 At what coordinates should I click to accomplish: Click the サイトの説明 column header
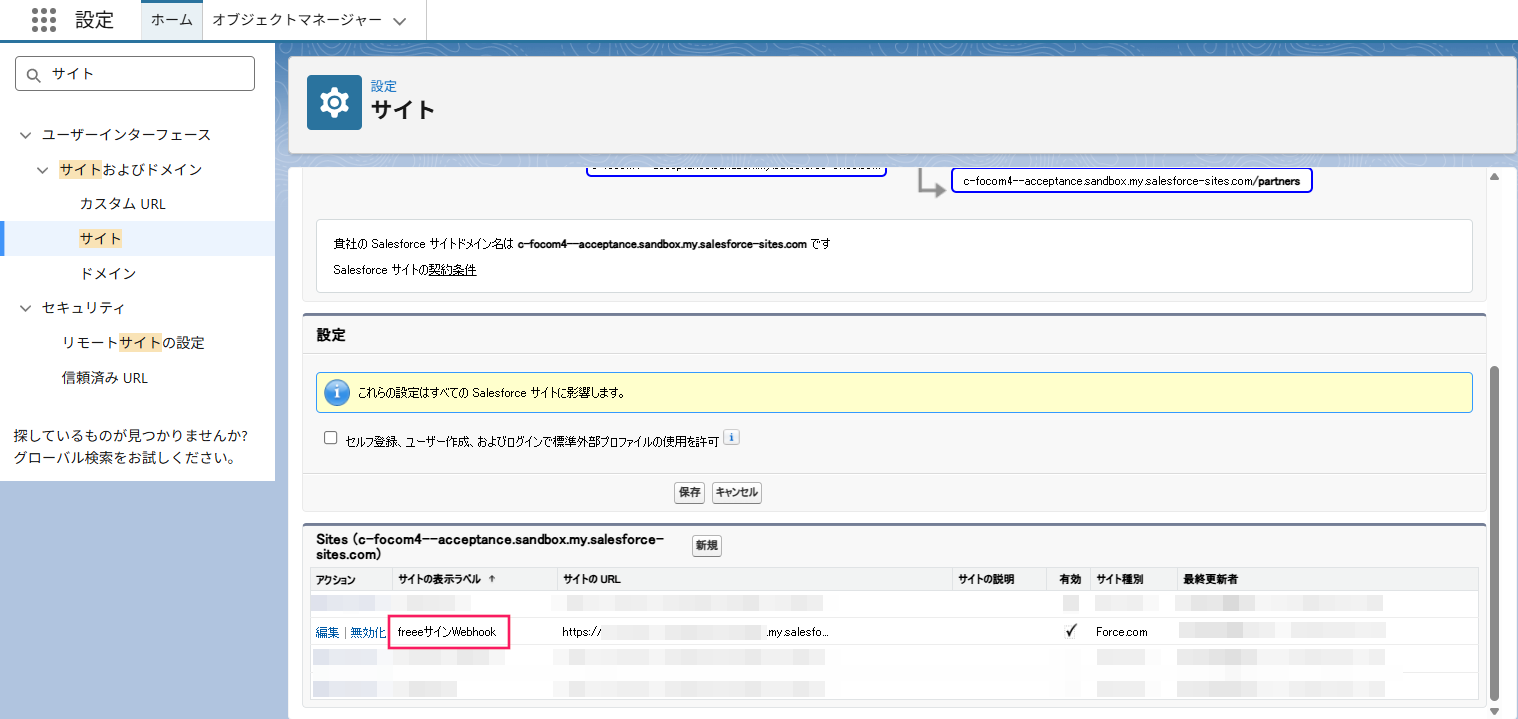[986, 579]
